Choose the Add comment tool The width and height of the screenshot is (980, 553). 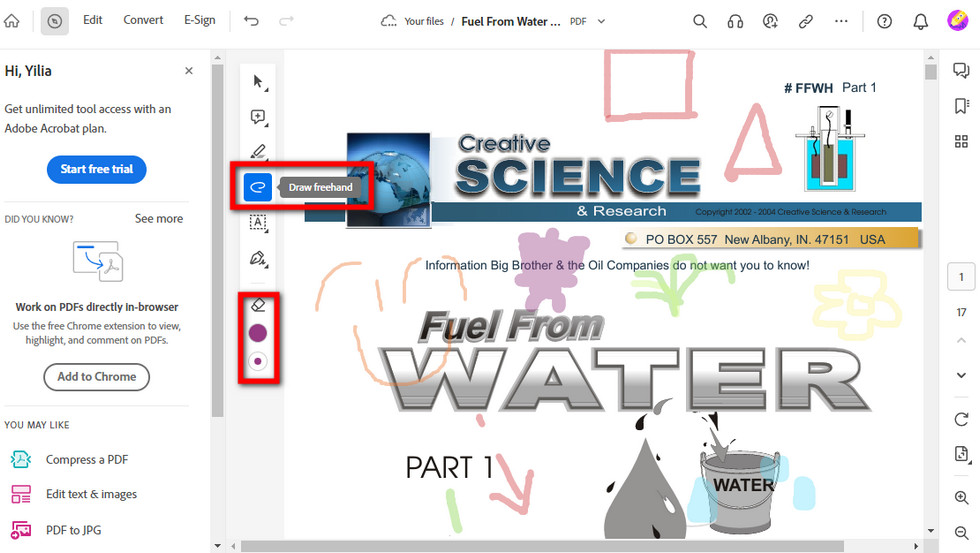click(x=258, y=117)
